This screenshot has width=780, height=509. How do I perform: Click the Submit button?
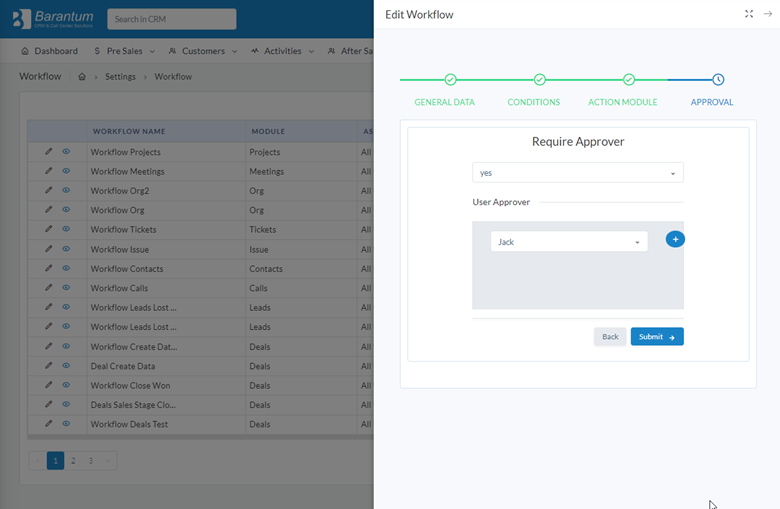click(x=657, y=337)
